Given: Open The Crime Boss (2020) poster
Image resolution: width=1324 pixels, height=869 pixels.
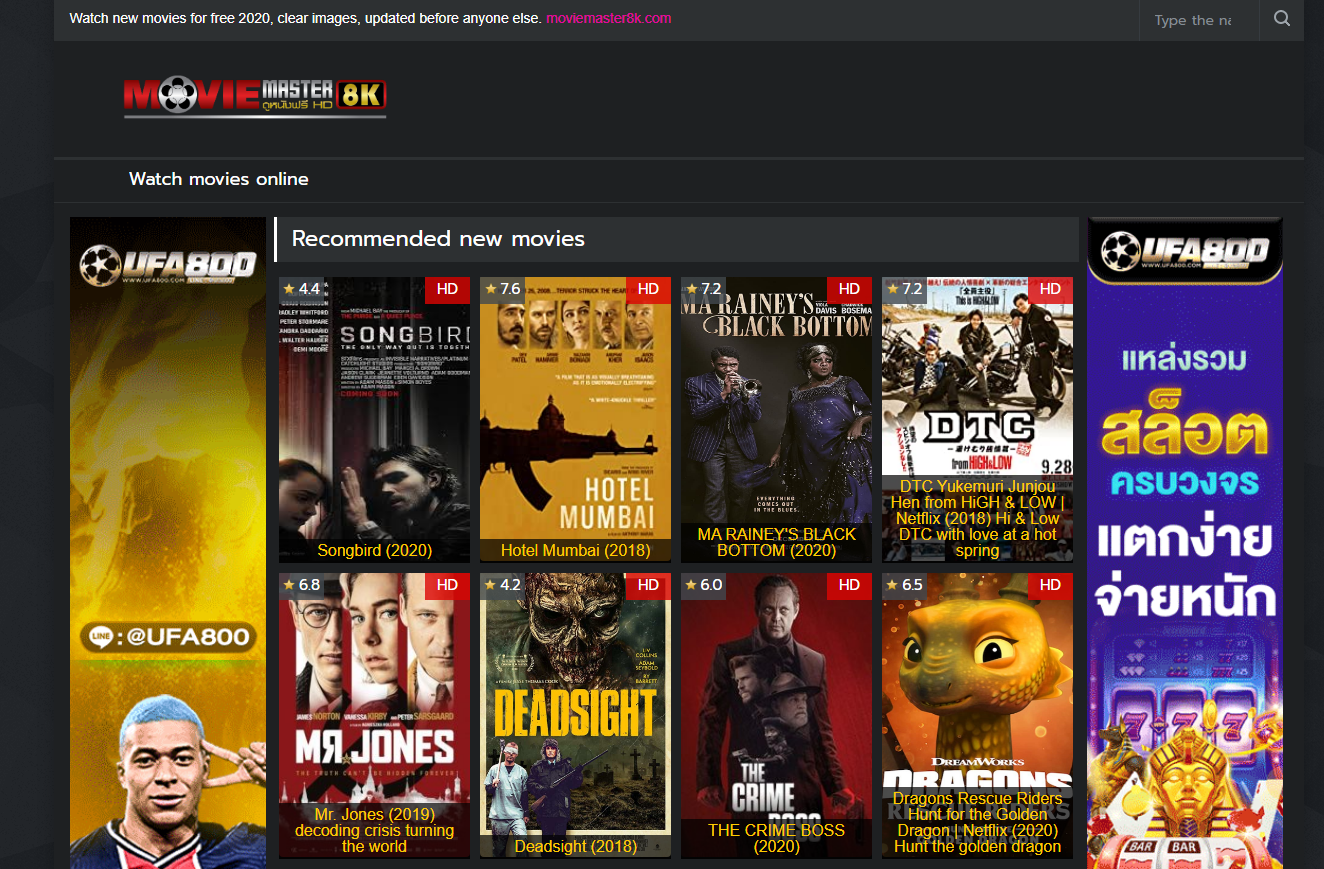Looking at the screenshot, I should [x=776, y=700].
